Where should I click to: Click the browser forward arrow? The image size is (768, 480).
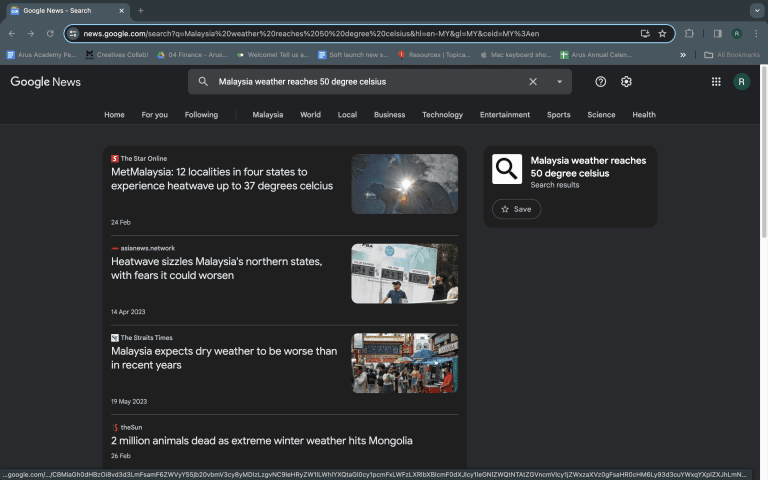tap(31, 34)
